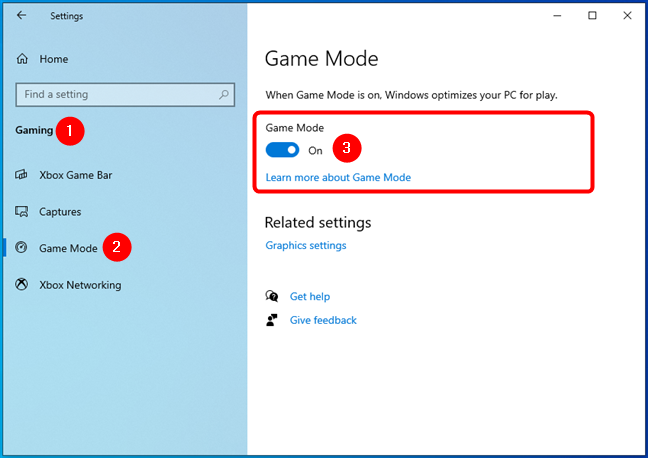
Task: Open the Xbox Networking page label
Action: click(80, 285)
